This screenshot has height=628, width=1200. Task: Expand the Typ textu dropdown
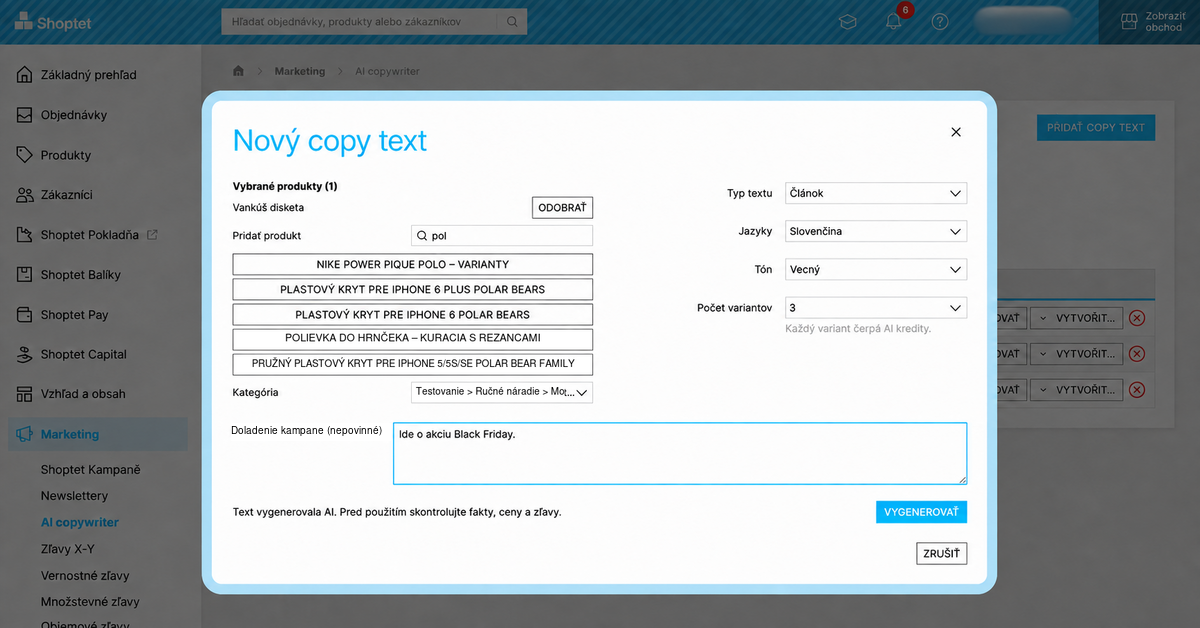(x=876, y=193)
